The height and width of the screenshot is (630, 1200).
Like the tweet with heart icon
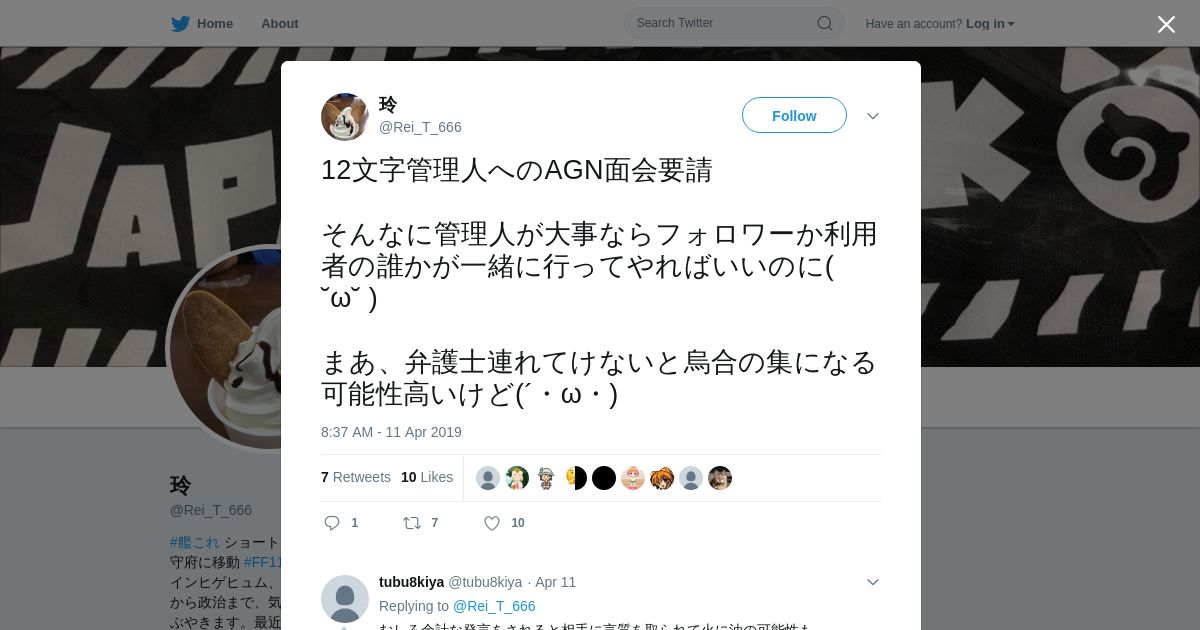(x=492, y=523)
